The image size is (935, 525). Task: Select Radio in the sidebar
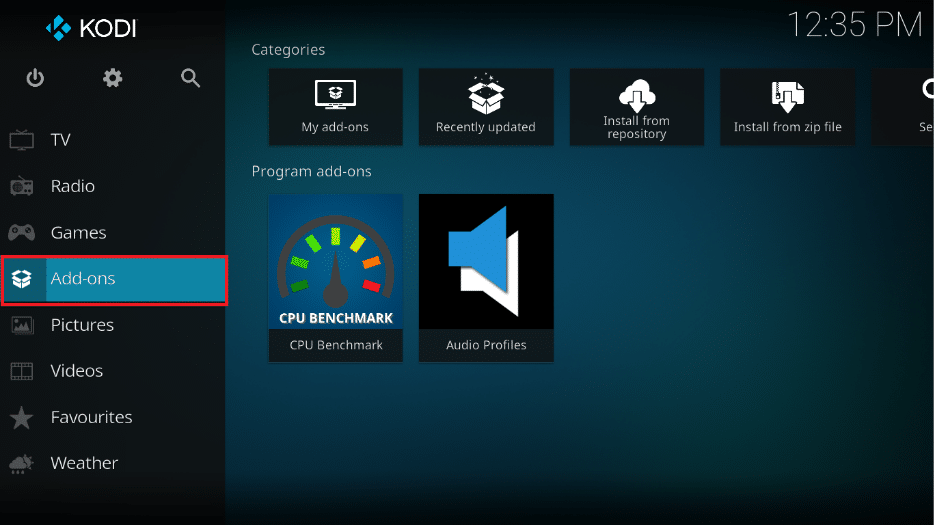point(72,186)
